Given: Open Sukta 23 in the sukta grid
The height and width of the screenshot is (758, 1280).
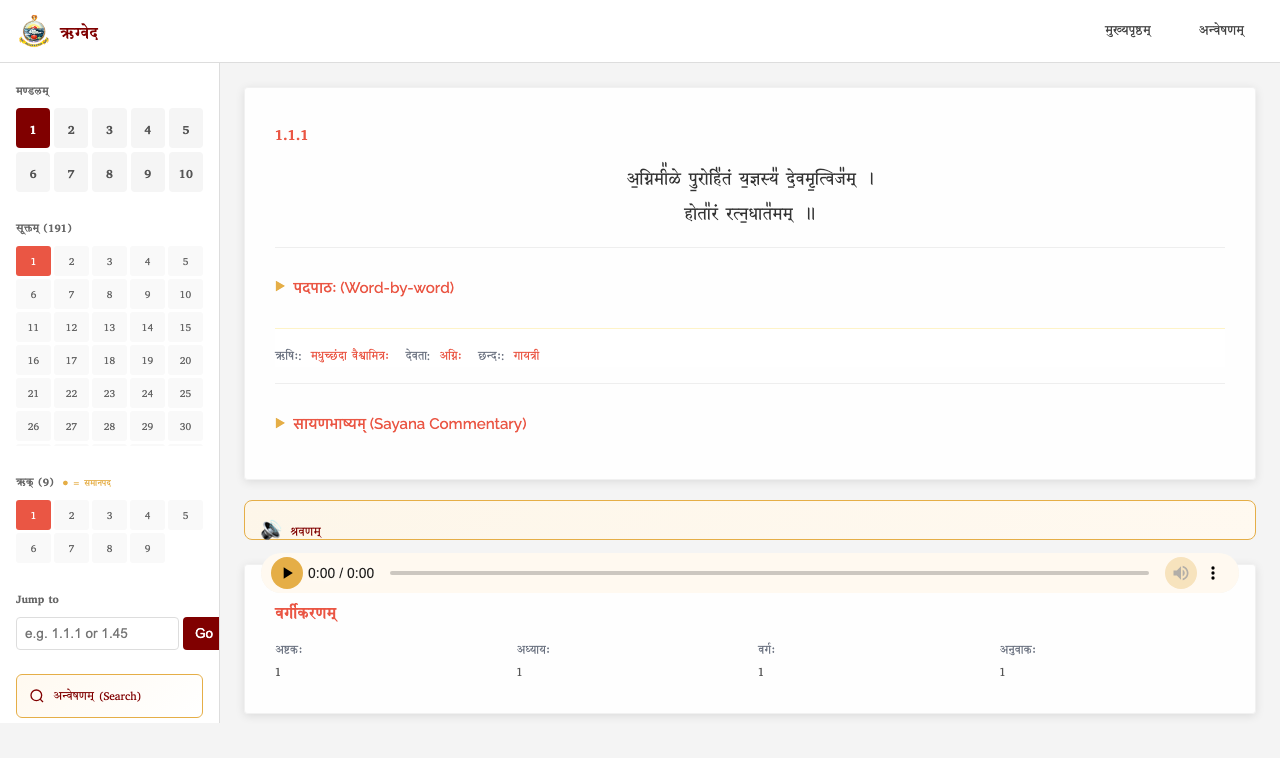Looking at the screenshot, I should (109, 393).
